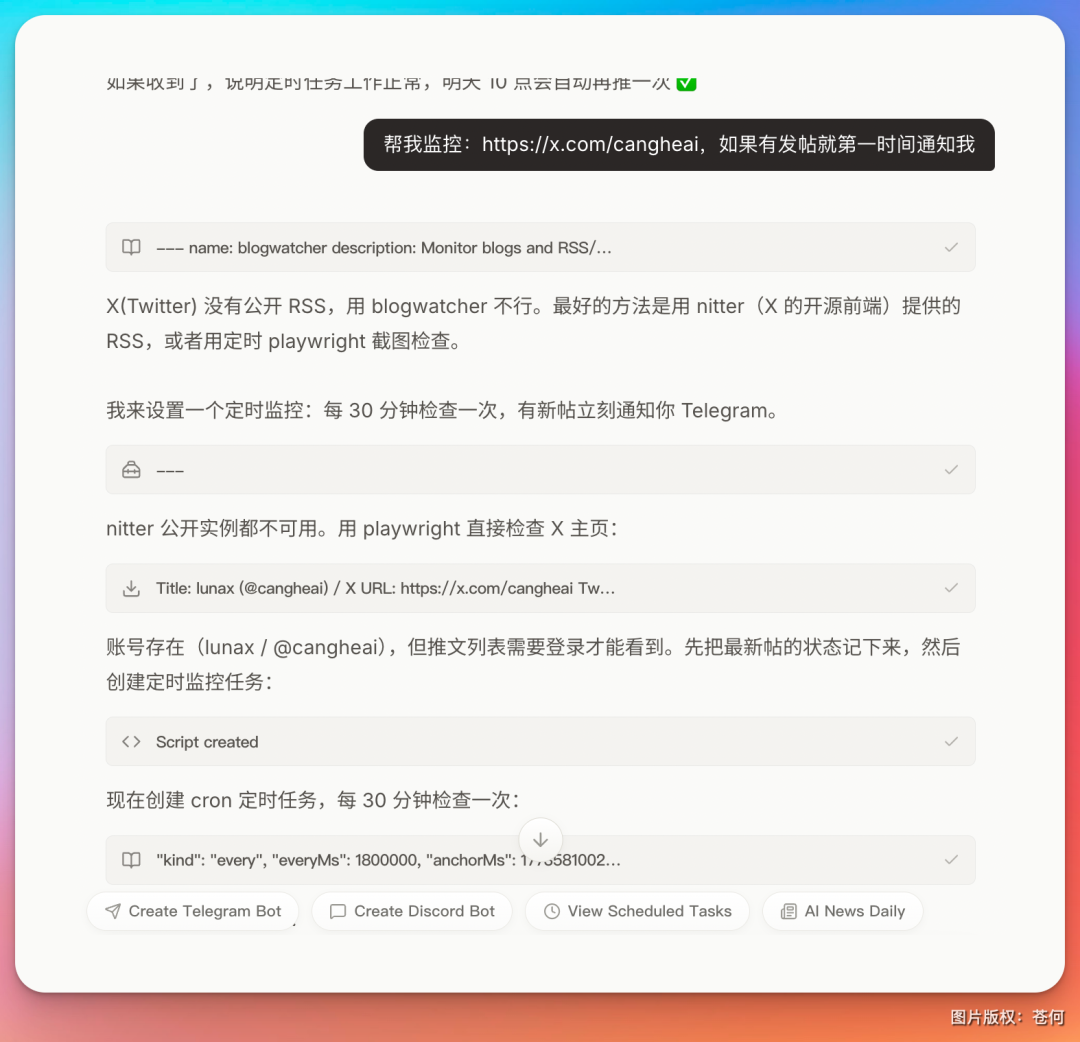Click the scroll-down arrow above the cron card
Image resolution: width=1080 pixels, height=1042 pixels.
coord(540,839)
